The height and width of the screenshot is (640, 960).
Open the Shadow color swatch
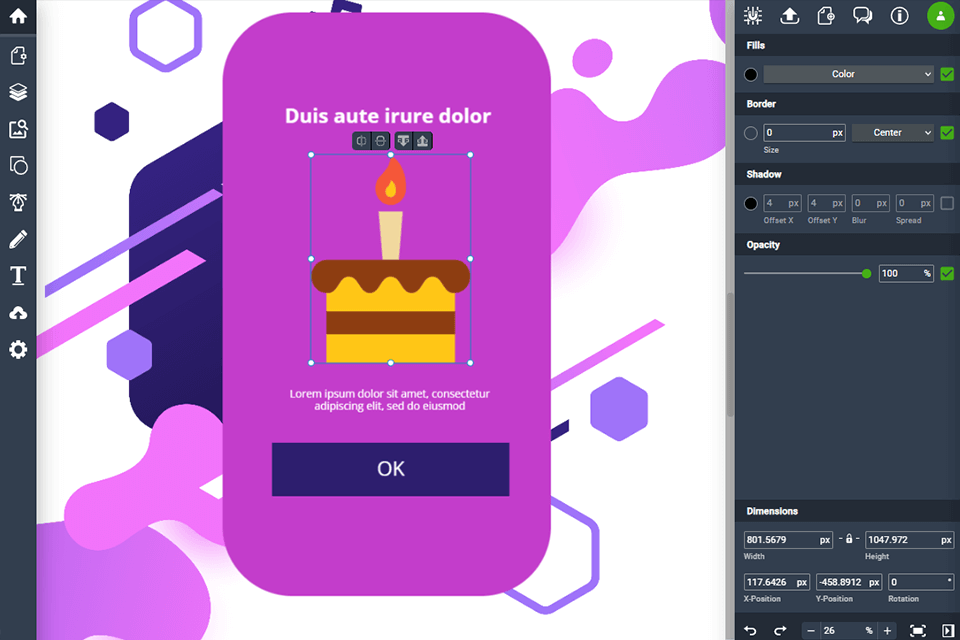(751, 203)
